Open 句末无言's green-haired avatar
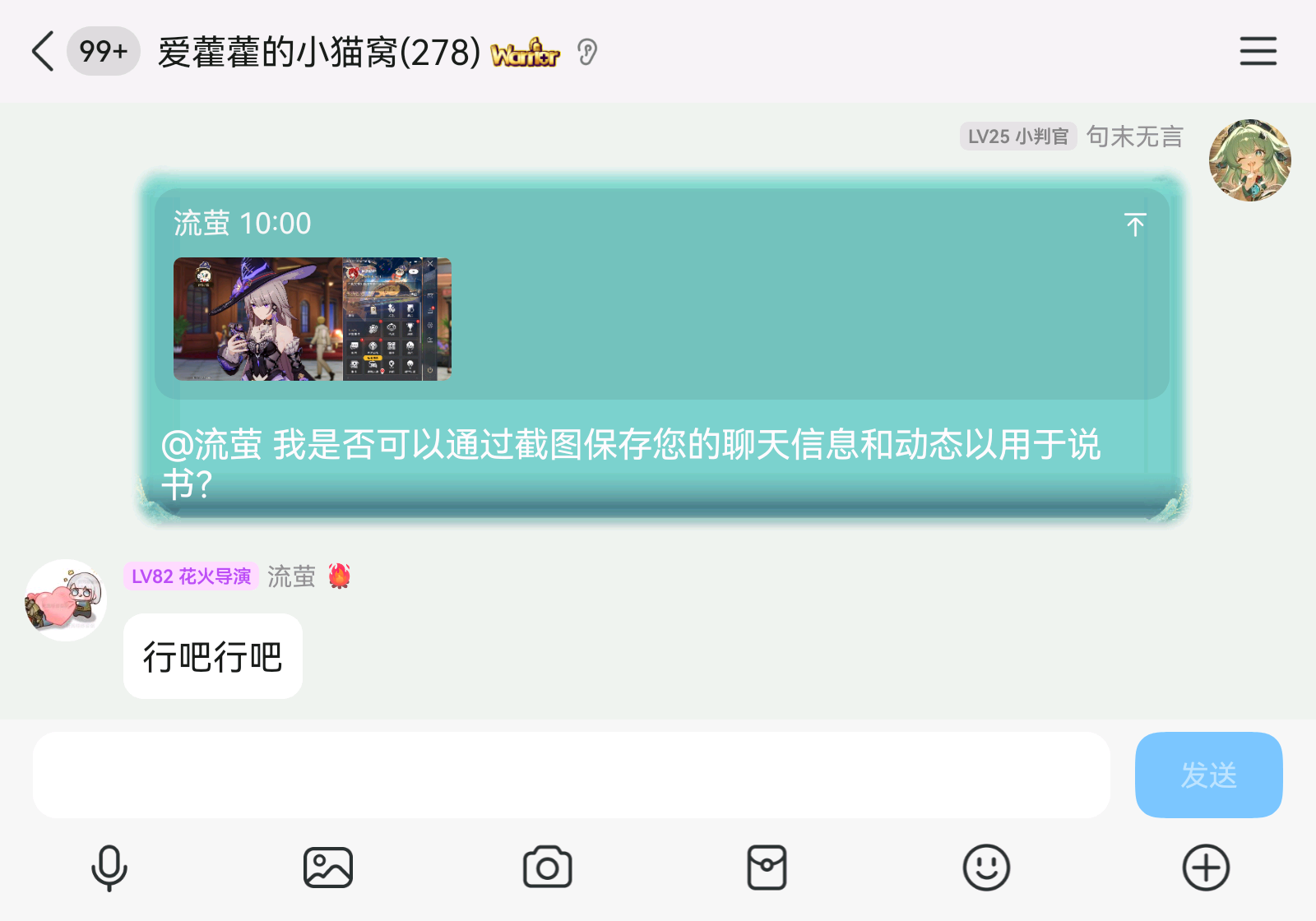This screenshot has width=1316, height=921. click(1249, 160)
